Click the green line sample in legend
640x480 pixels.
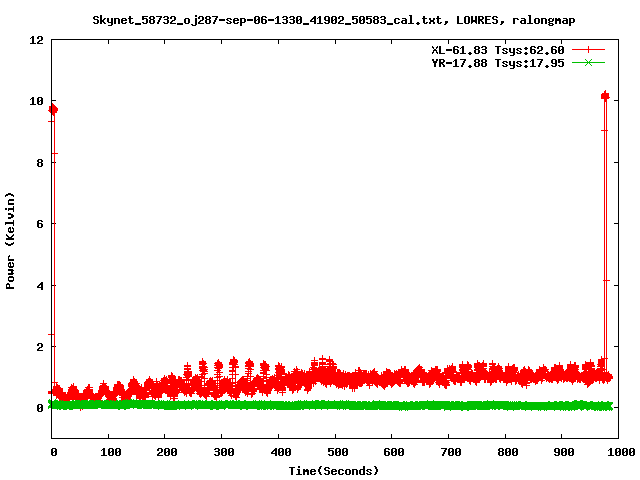tap(588, 63)
